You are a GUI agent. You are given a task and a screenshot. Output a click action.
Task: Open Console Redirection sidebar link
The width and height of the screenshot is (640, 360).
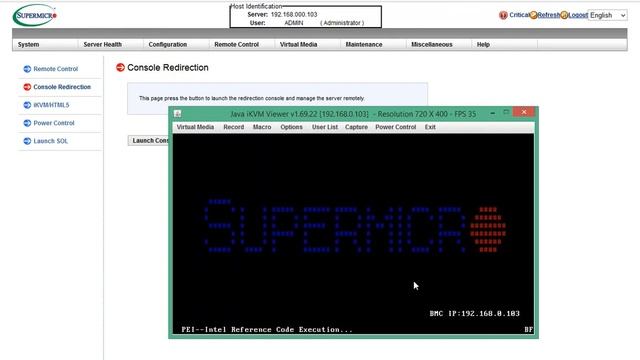(62, 87)
